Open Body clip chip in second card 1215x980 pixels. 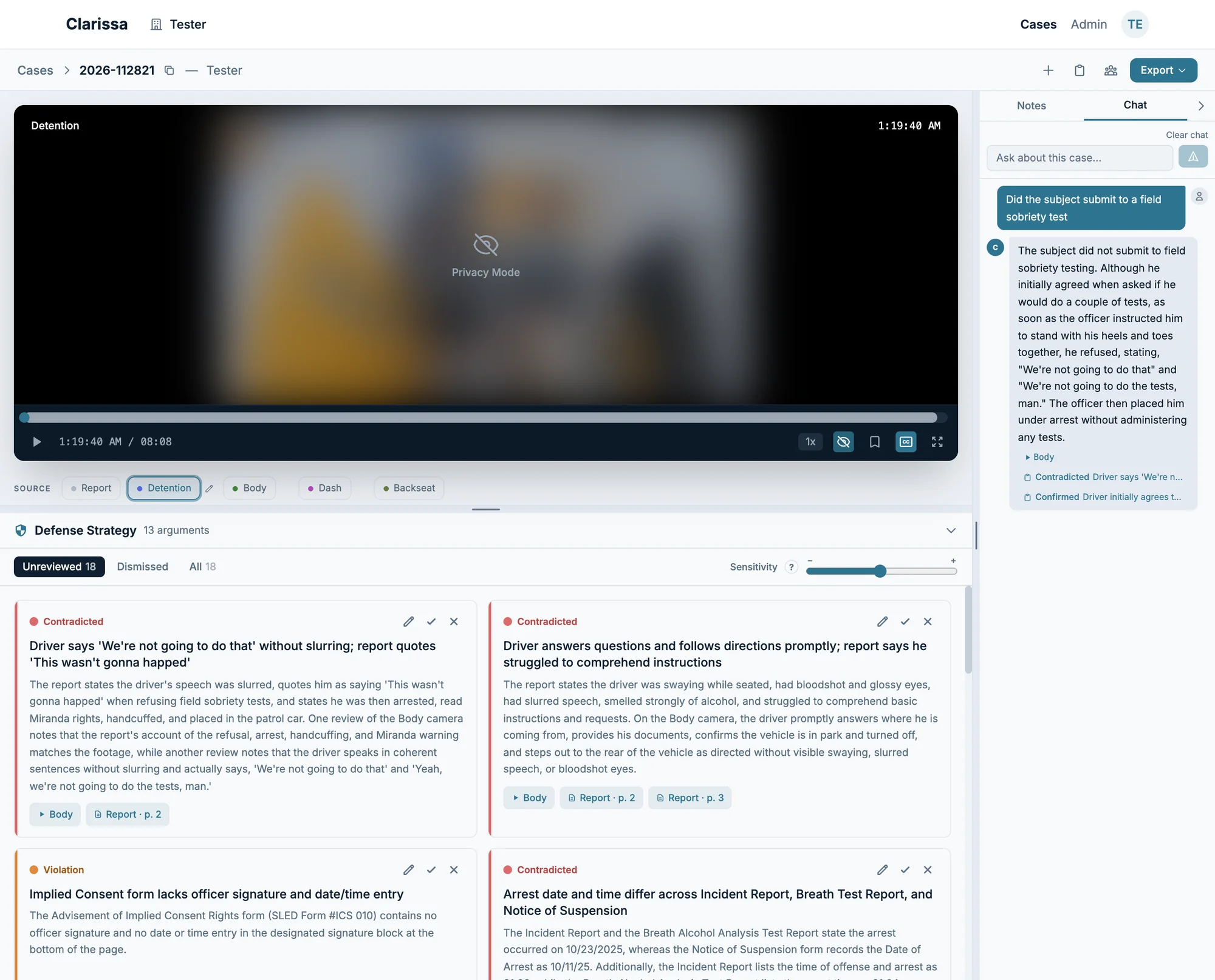(x=529, y=798)
